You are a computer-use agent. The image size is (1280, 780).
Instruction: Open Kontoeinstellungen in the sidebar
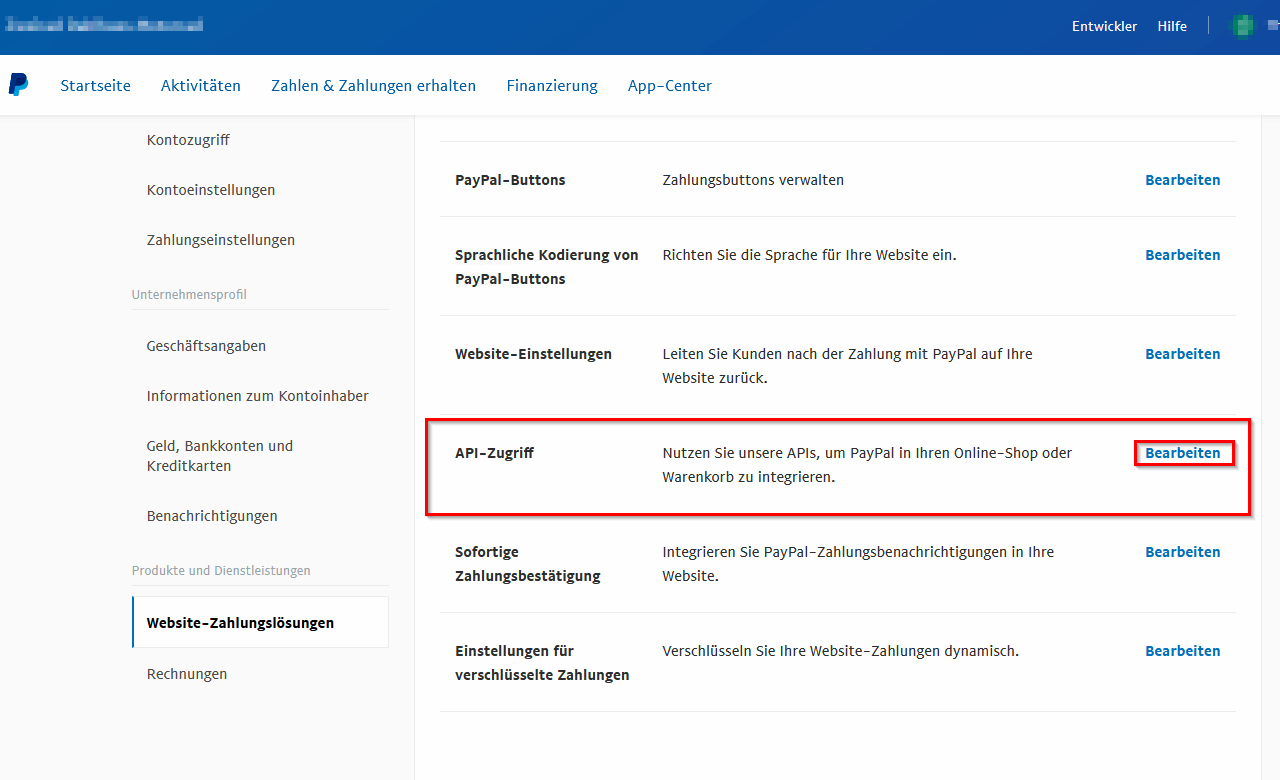(x=211, y=190)
